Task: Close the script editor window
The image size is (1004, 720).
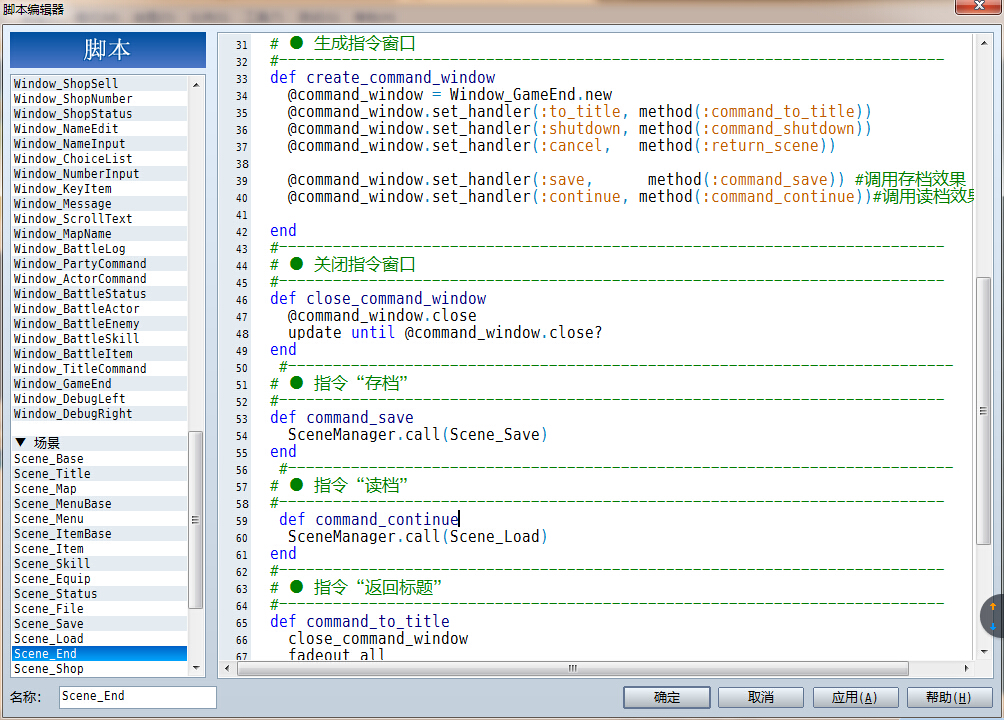Action: point(978,6)
